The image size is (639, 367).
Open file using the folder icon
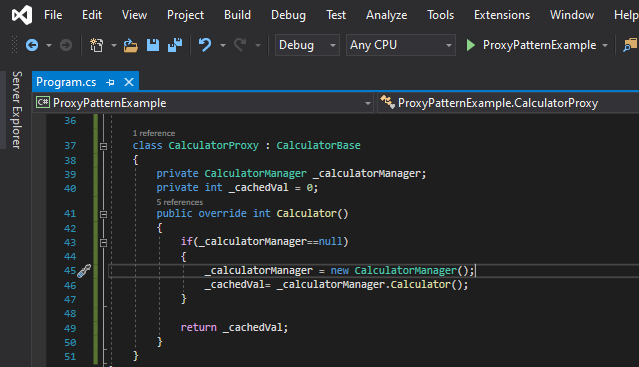pos(130,45)
